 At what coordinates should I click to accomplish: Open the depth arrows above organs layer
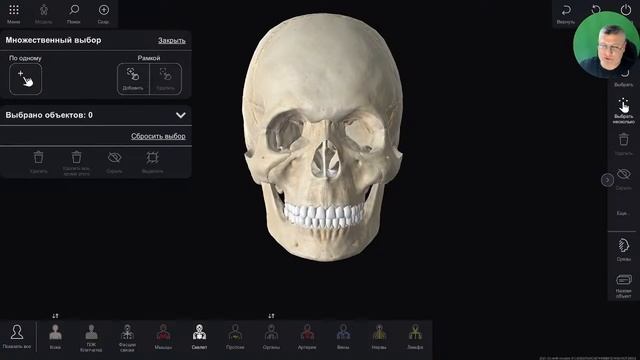271,316
